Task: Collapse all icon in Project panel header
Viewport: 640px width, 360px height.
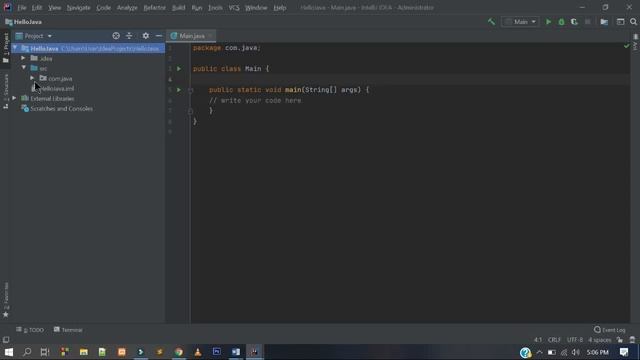Action: tap(129, 36)
